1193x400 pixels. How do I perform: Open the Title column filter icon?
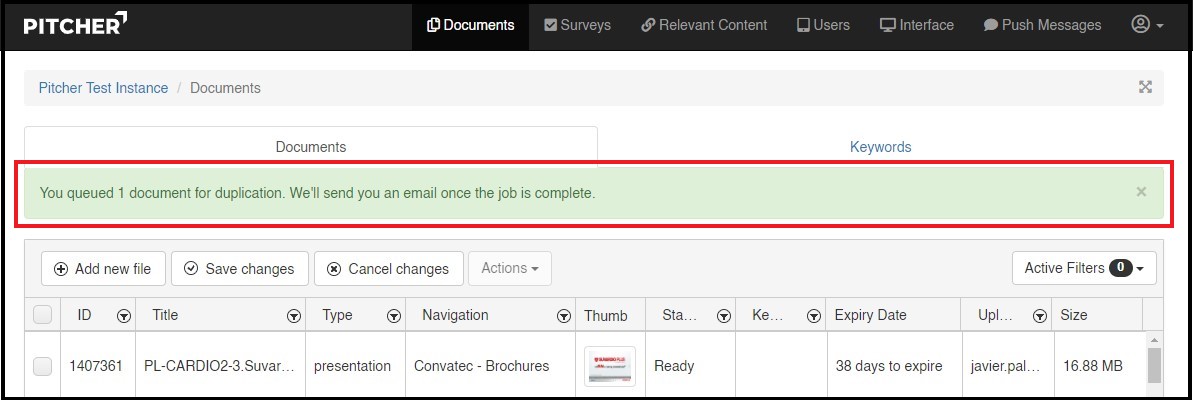pos(294,316)
